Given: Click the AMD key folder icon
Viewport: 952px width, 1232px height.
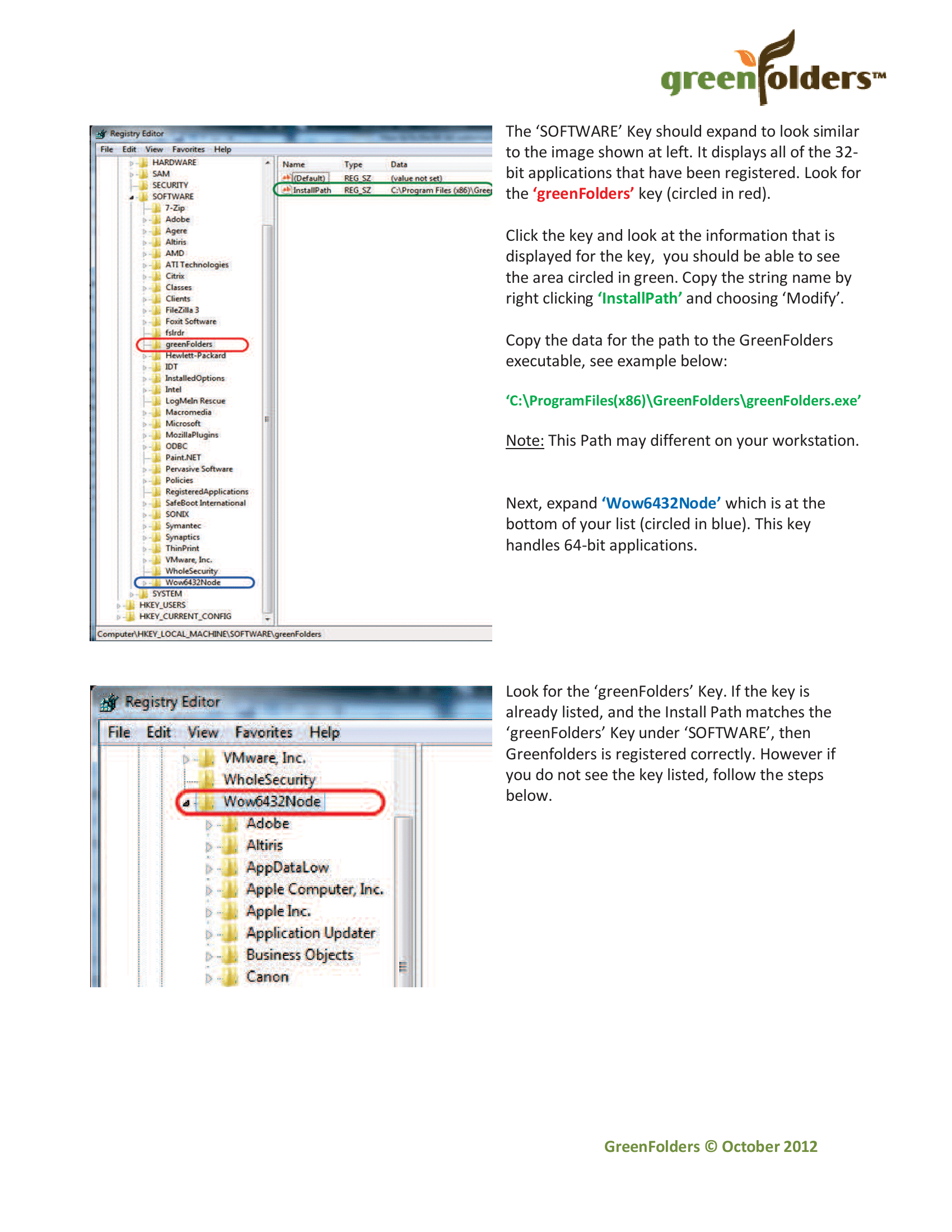Looking at the screenshot, I should [156, 253].
